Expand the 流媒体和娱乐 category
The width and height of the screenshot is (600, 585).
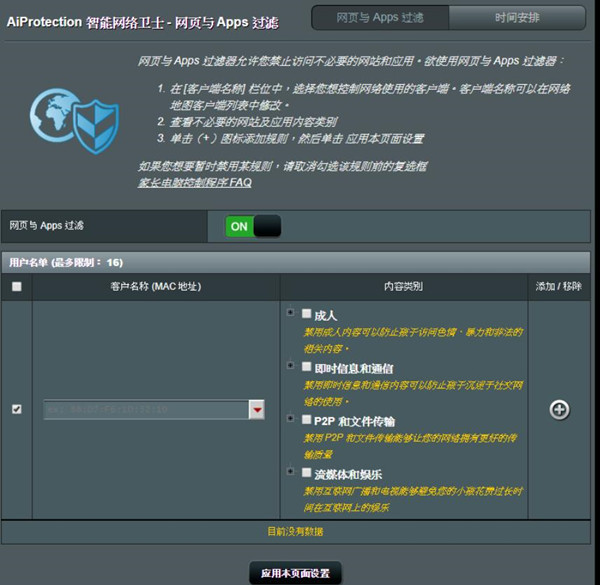[290, 473]
